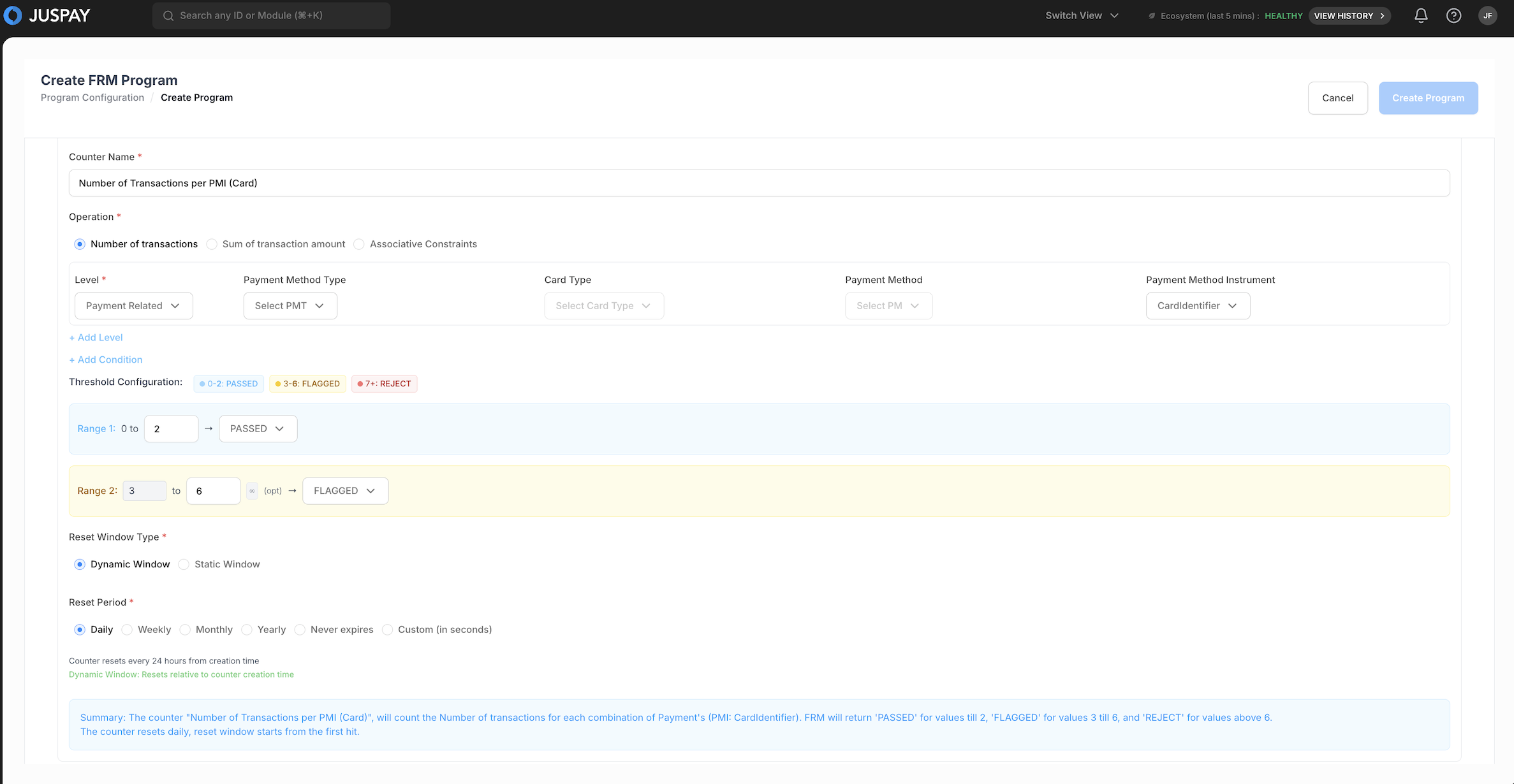Select Associative Constraints operation
This screenshot has width=1514, height=784.
tap(359, 244)
